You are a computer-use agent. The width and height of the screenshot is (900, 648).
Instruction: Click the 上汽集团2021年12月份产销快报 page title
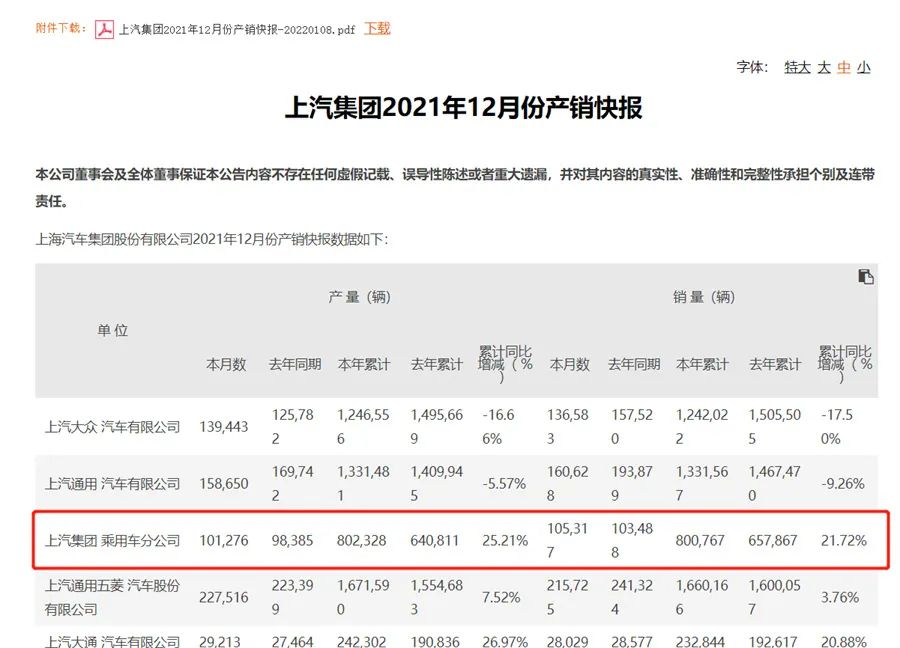tap(463, 108)
